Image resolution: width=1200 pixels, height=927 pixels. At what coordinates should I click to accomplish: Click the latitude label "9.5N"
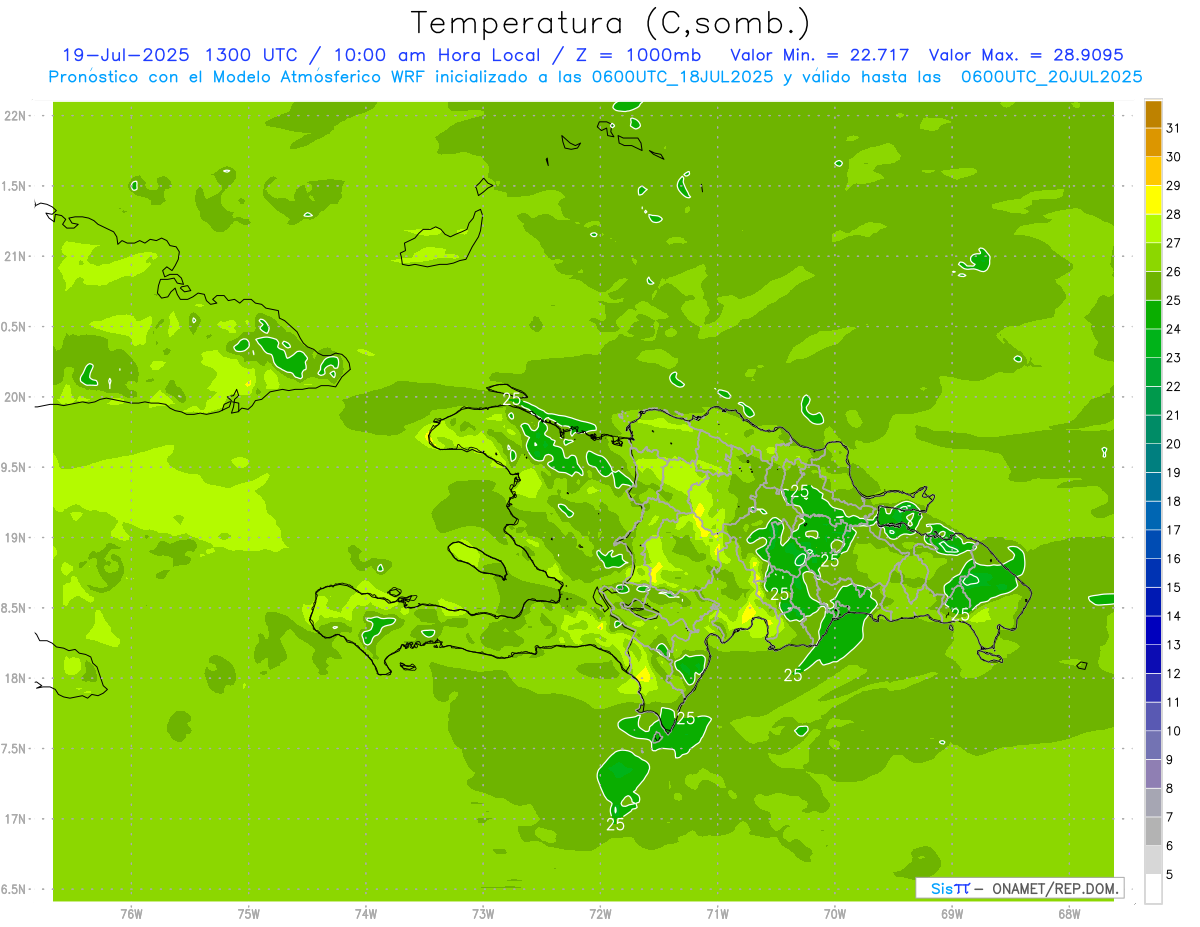click(15, 468)
